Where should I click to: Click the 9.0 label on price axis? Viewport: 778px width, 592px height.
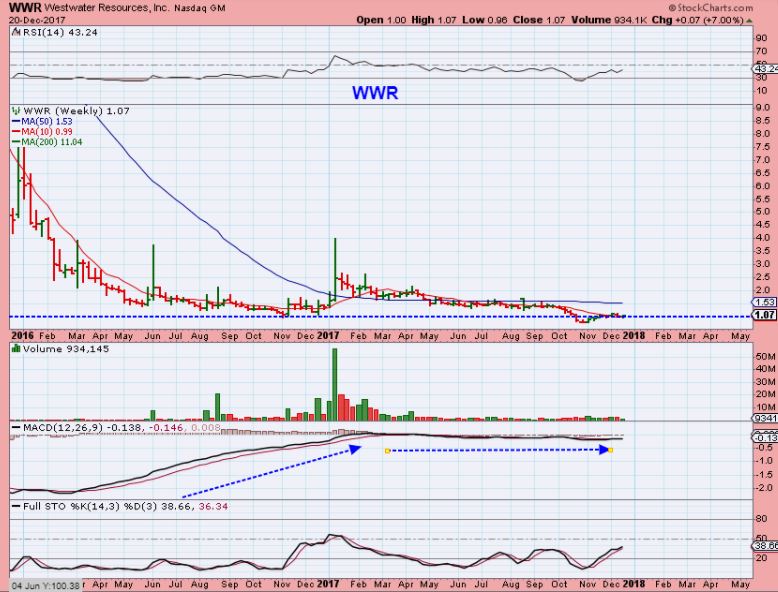(x=763, y=108)
